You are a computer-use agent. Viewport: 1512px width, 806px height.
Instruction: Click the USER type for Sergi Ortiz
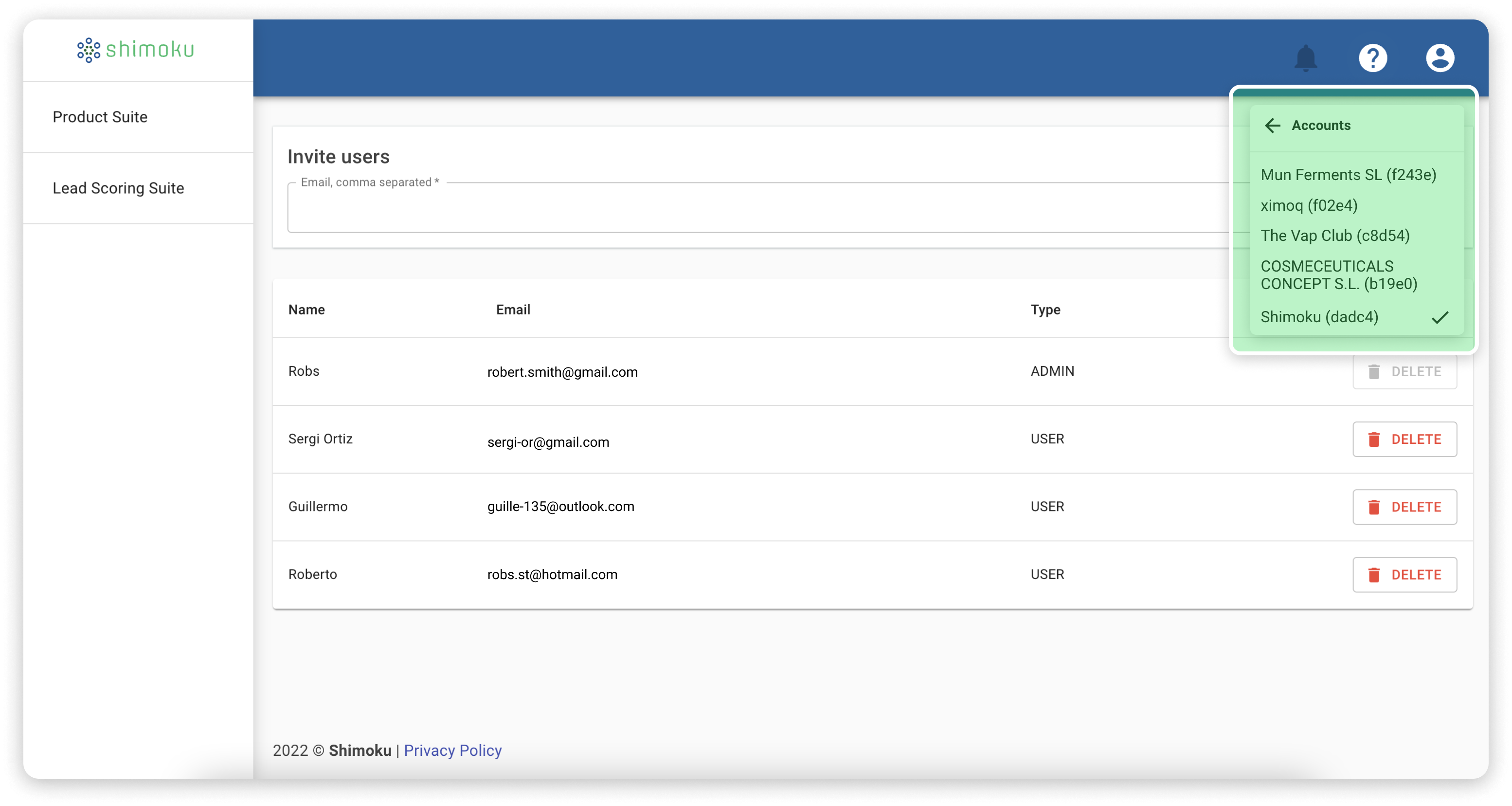(x=1047, y=439)
